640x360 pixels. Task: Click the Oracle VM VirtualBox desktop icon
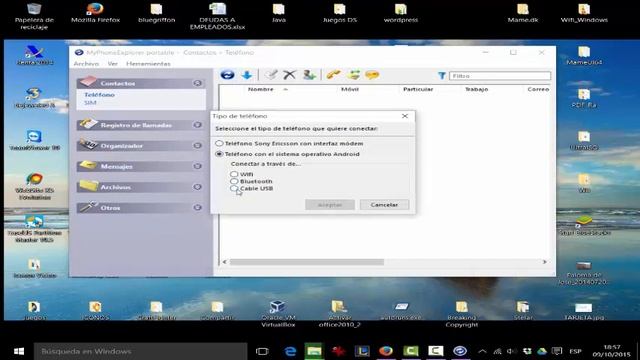click(278, 313)
